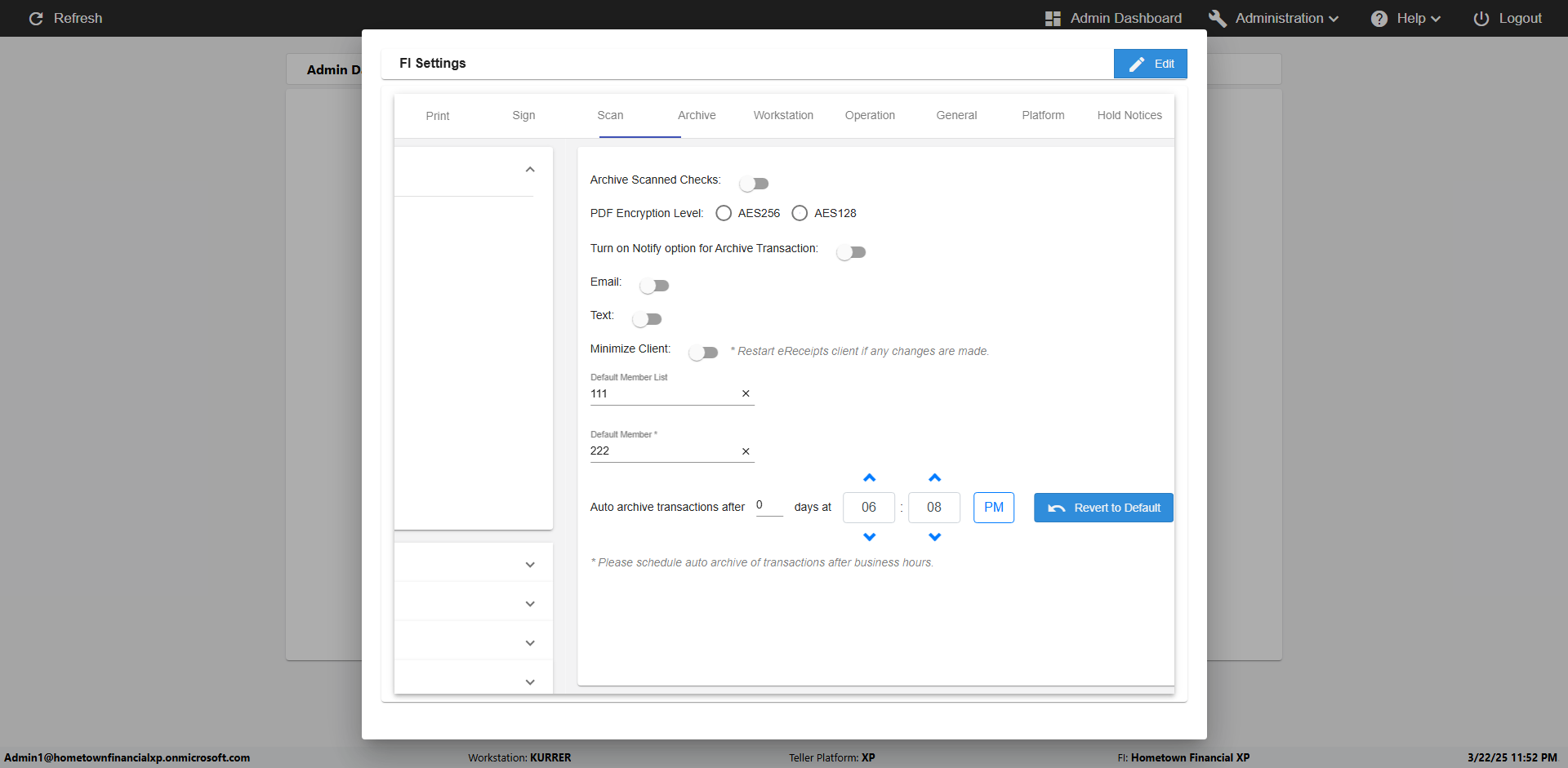This screenshot has width=1568, height=768.
Task: Increase the hour with up arrow
Action: [869, 478]
